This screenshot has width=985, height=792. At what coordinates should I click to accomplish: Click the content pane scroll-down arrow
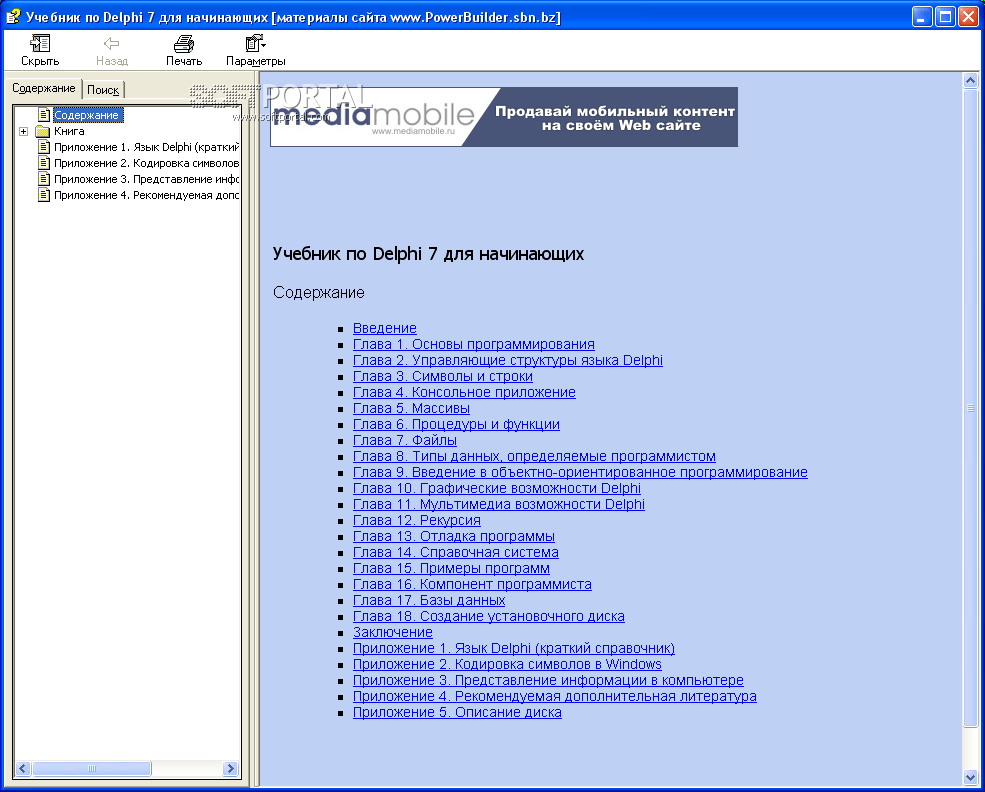971,778
